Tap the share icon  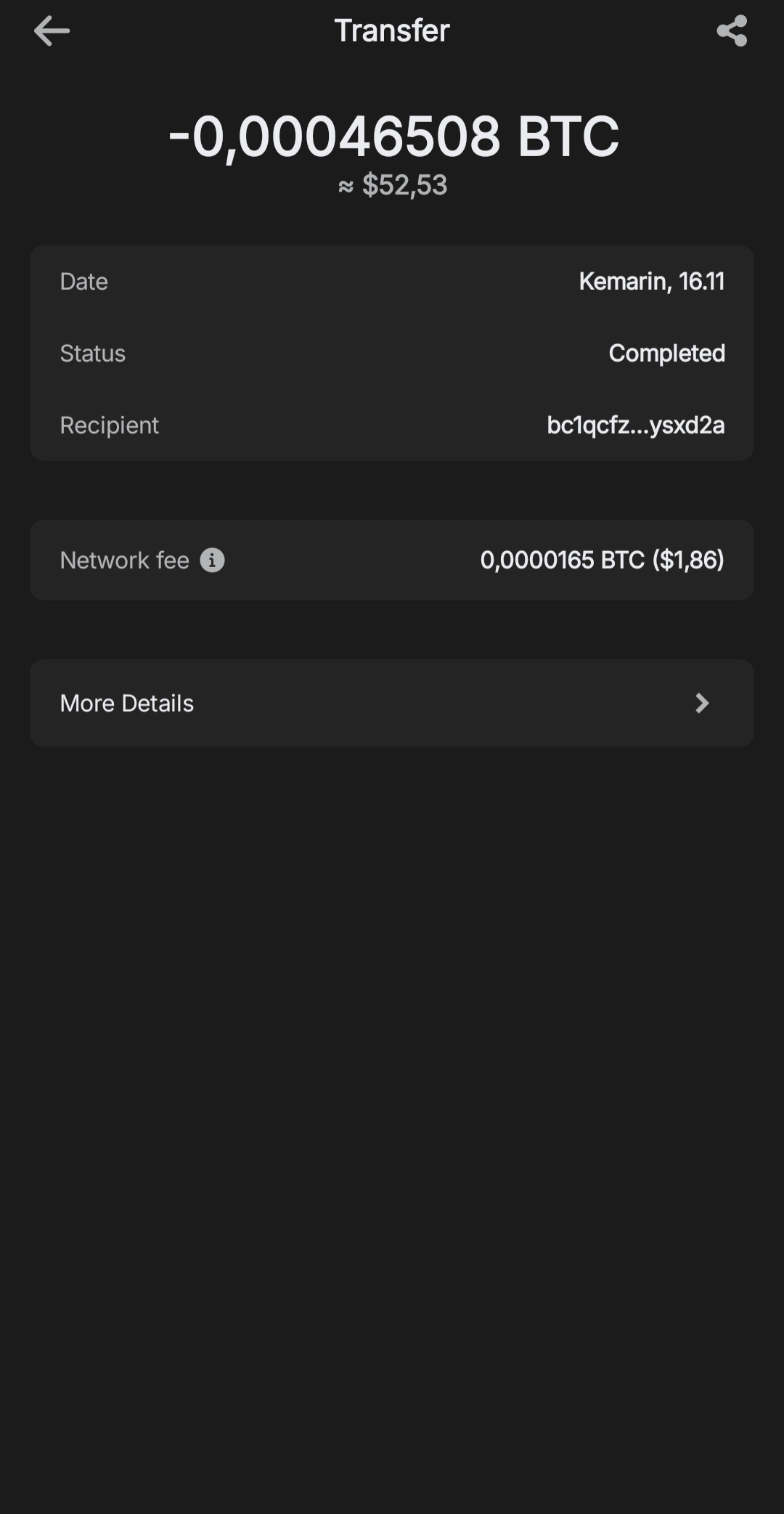pyautogui.click(x=732, y=31)
